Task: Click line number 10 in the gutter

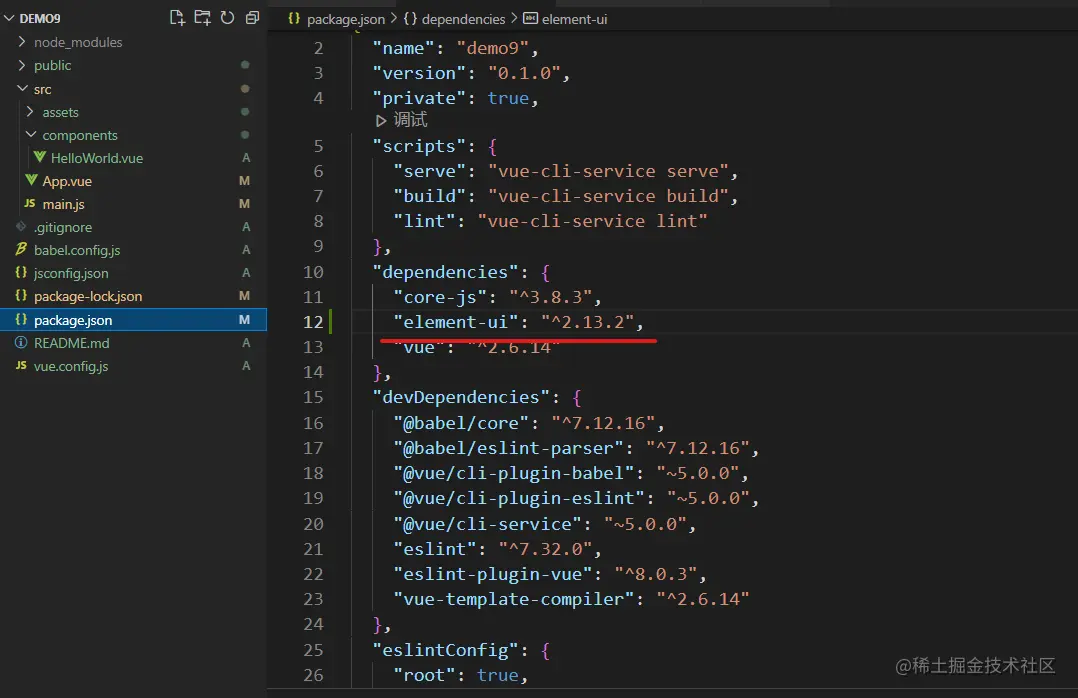Action: tap(314, 272)
